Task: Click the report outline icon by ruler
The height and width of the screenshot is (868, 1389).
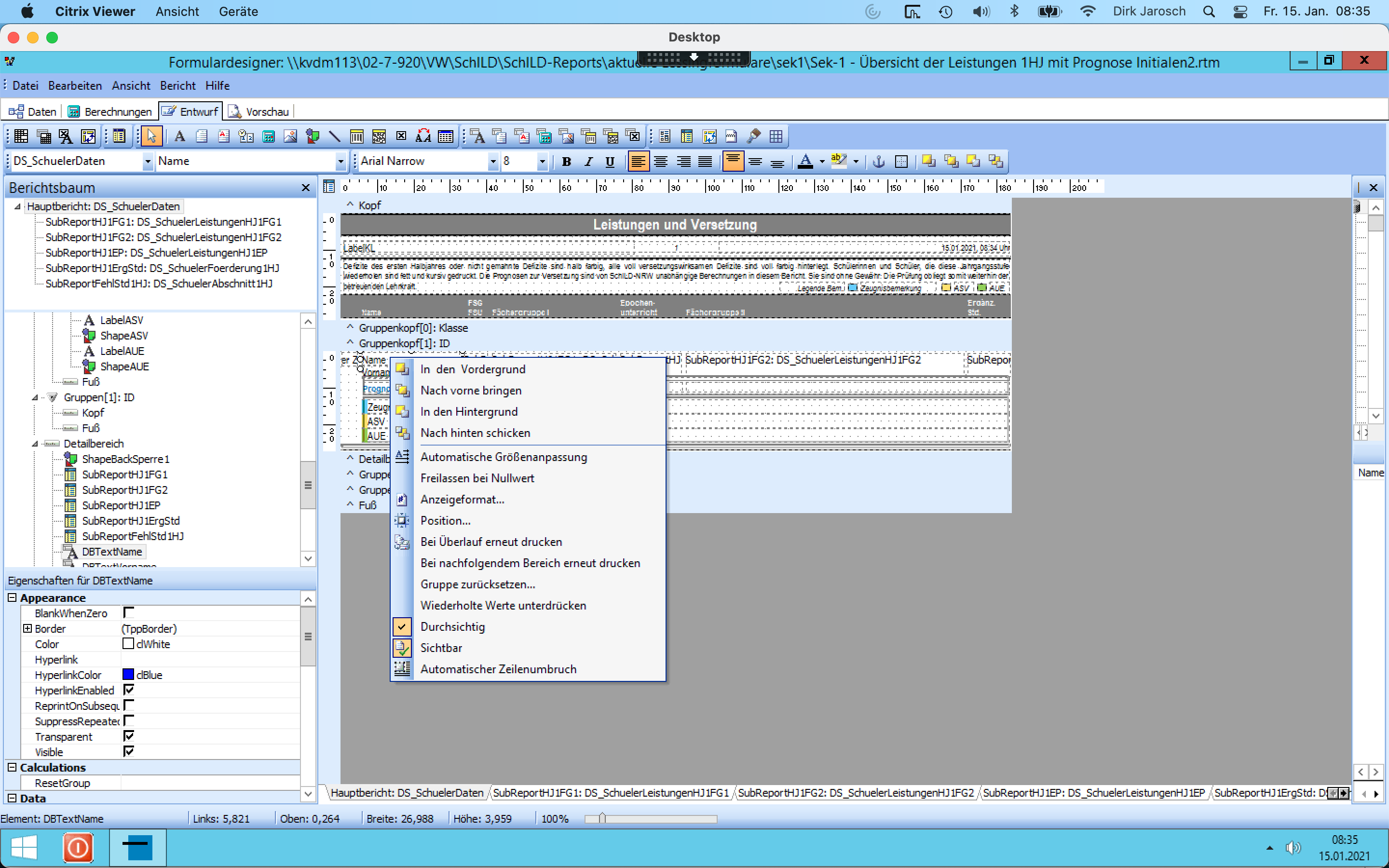Action: tap(329, 187)
